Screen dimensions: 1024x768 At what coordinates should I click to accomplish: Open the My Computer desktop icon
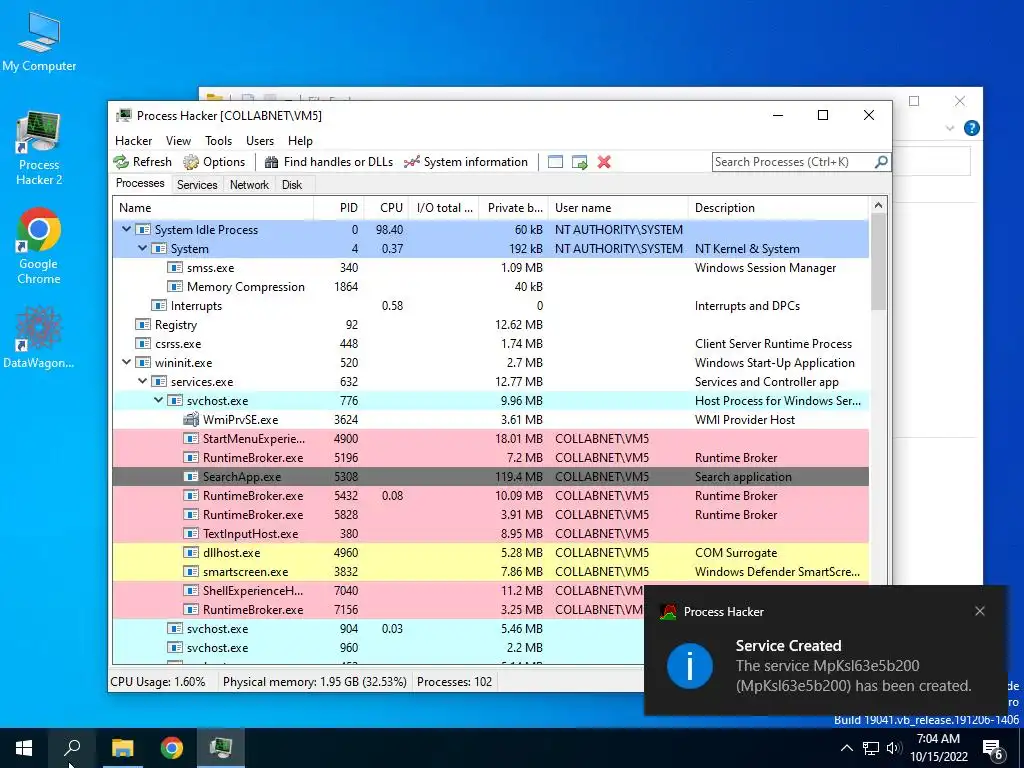[39, 40]
